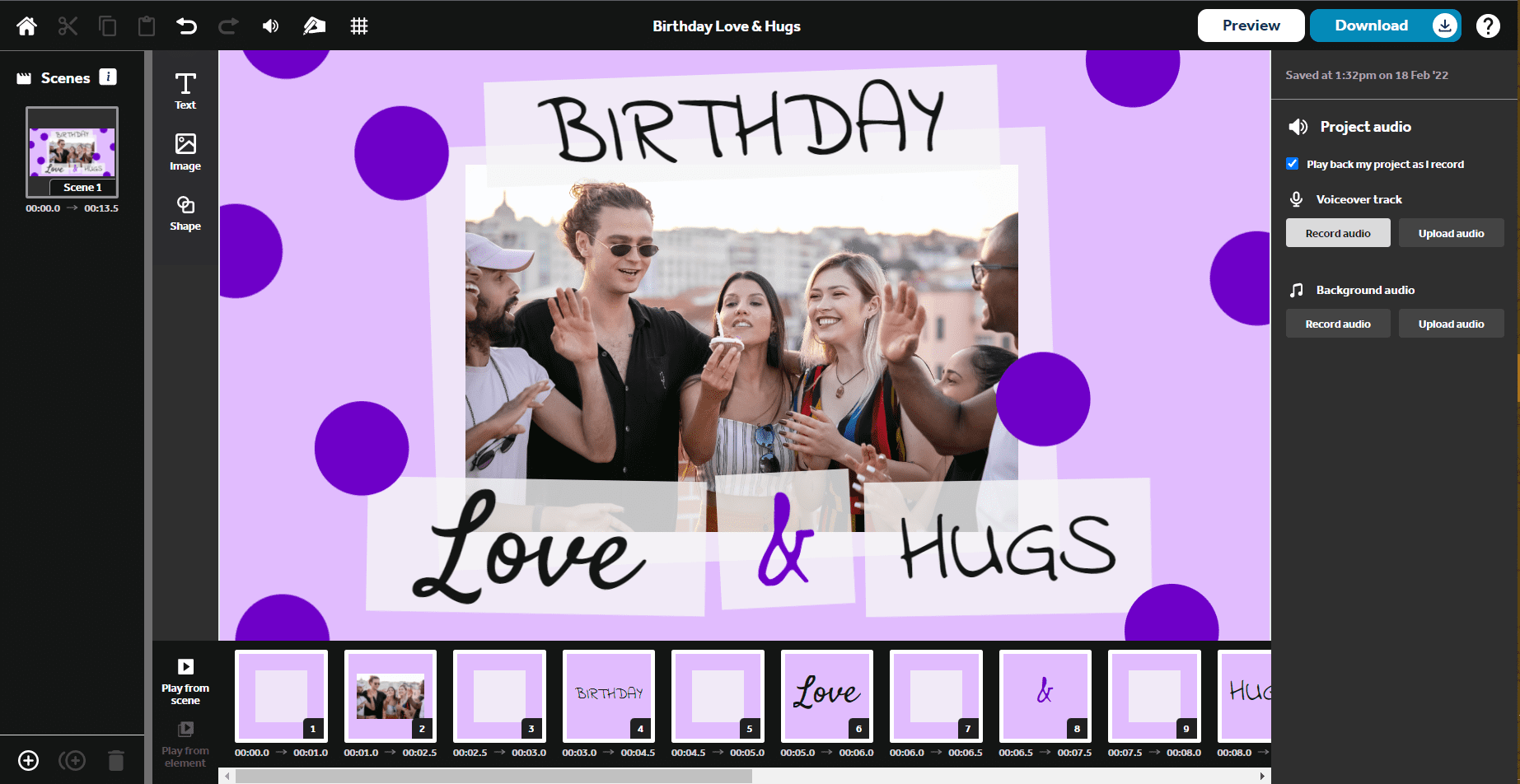1520x784 pixels.
Task: Click Play from element
Action: pos(185,744)
